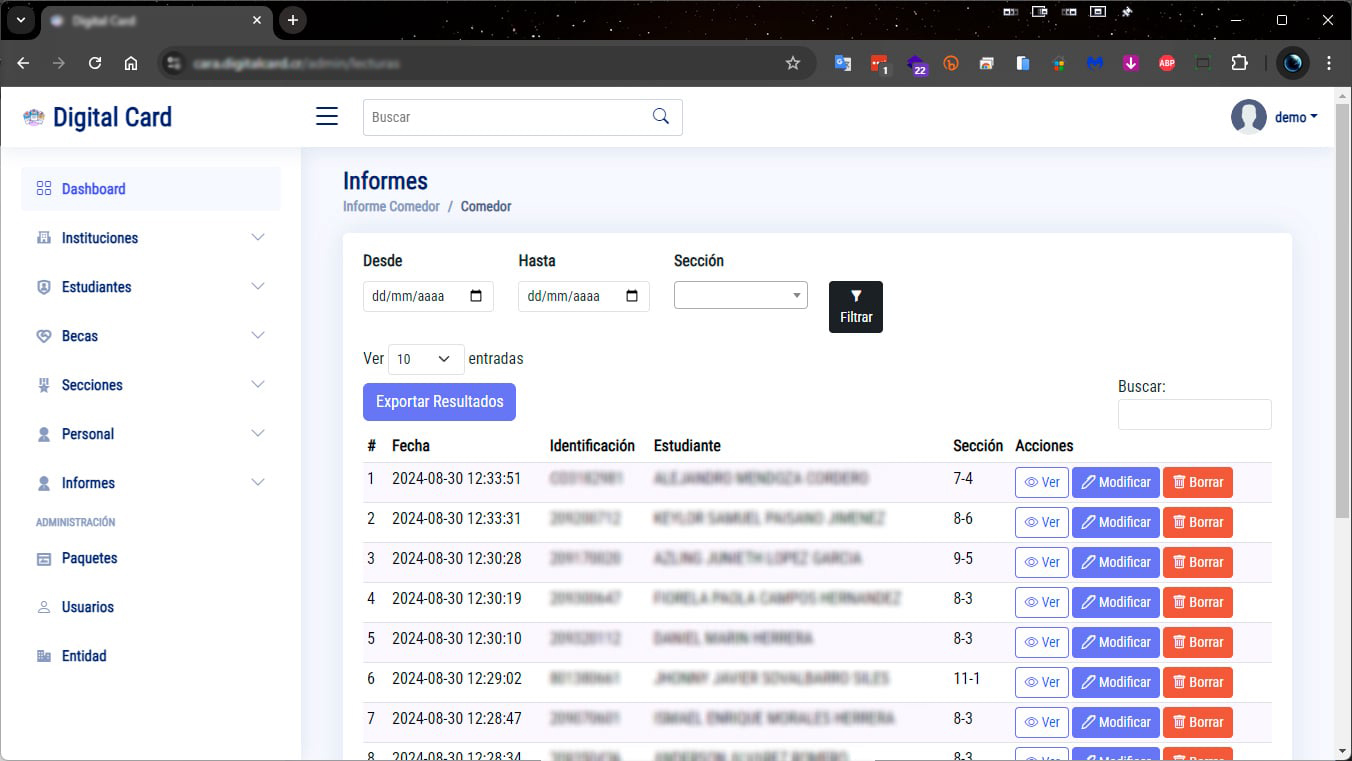
Task: Toggle the hamburger sidebar menu icon
Action: coord(327,117)
